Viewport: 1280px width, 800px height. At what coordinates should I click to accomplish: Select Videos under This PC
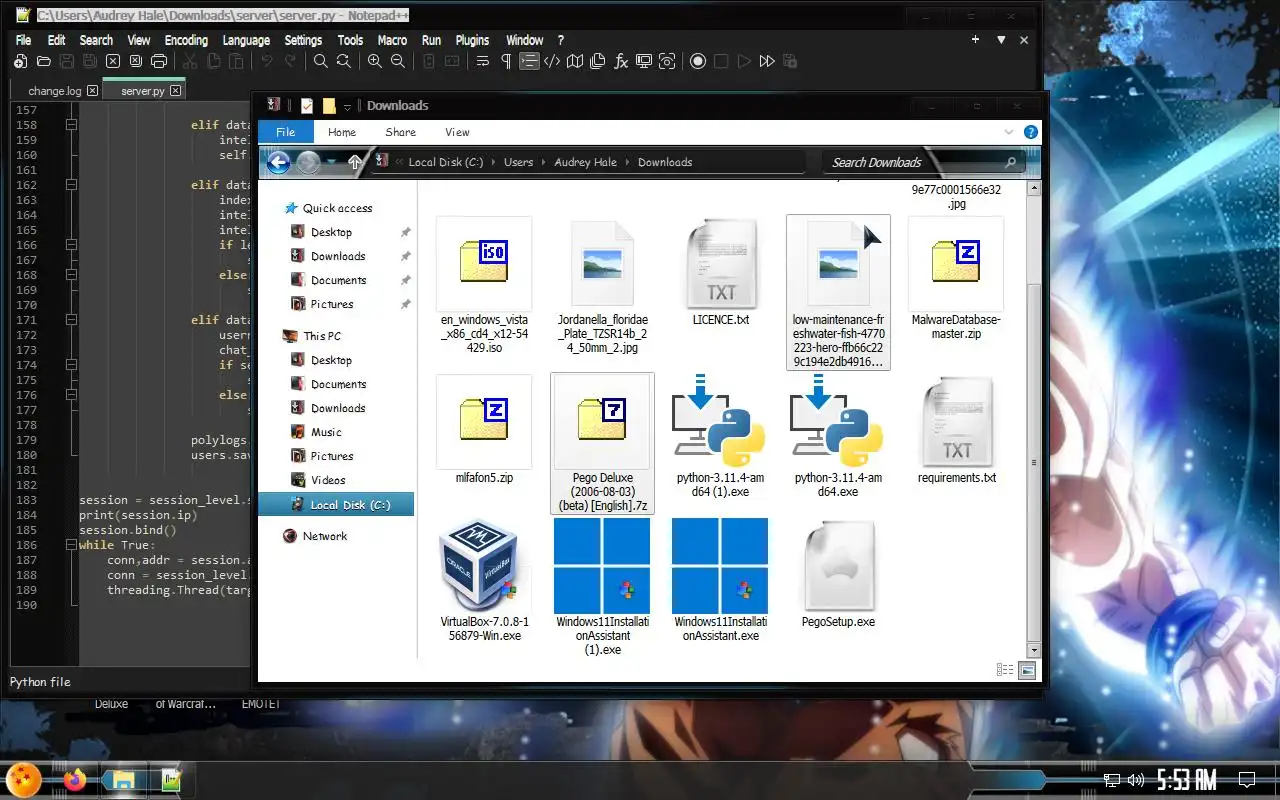coord(328,480)
